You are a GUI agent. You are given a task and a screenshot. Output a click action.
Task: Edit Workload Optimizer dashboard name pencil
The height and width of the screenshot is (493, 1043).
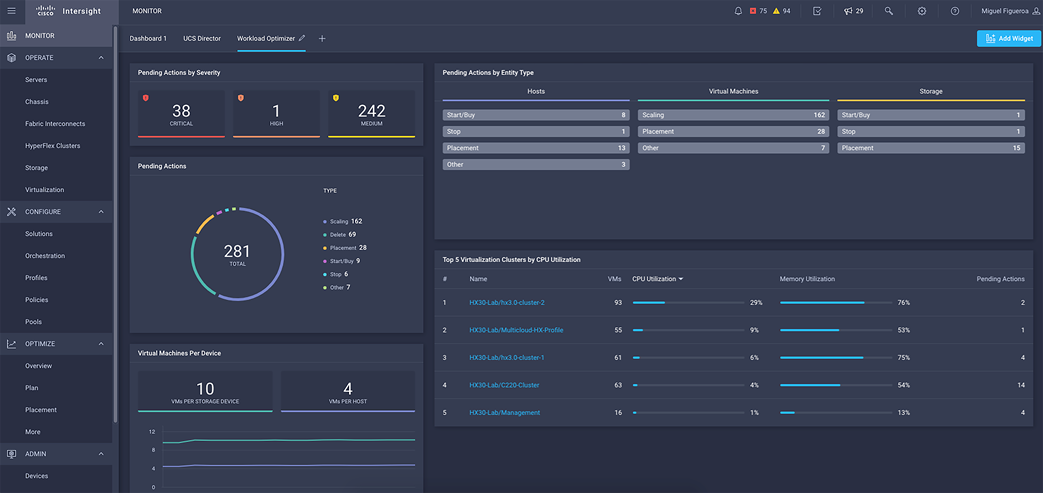coord(302,39)
